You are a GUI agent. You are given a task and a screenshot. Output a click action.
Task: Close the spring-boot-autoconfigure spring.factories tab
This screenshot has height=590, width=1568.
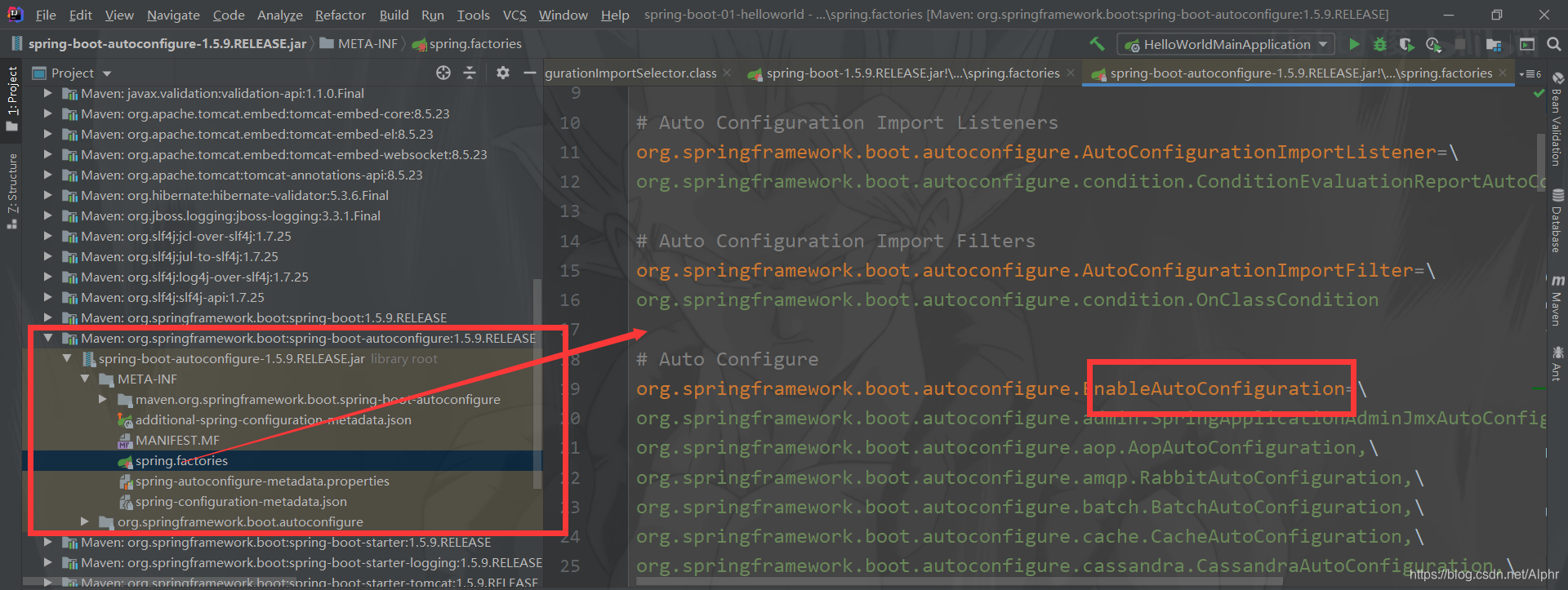coord(1503,73)
